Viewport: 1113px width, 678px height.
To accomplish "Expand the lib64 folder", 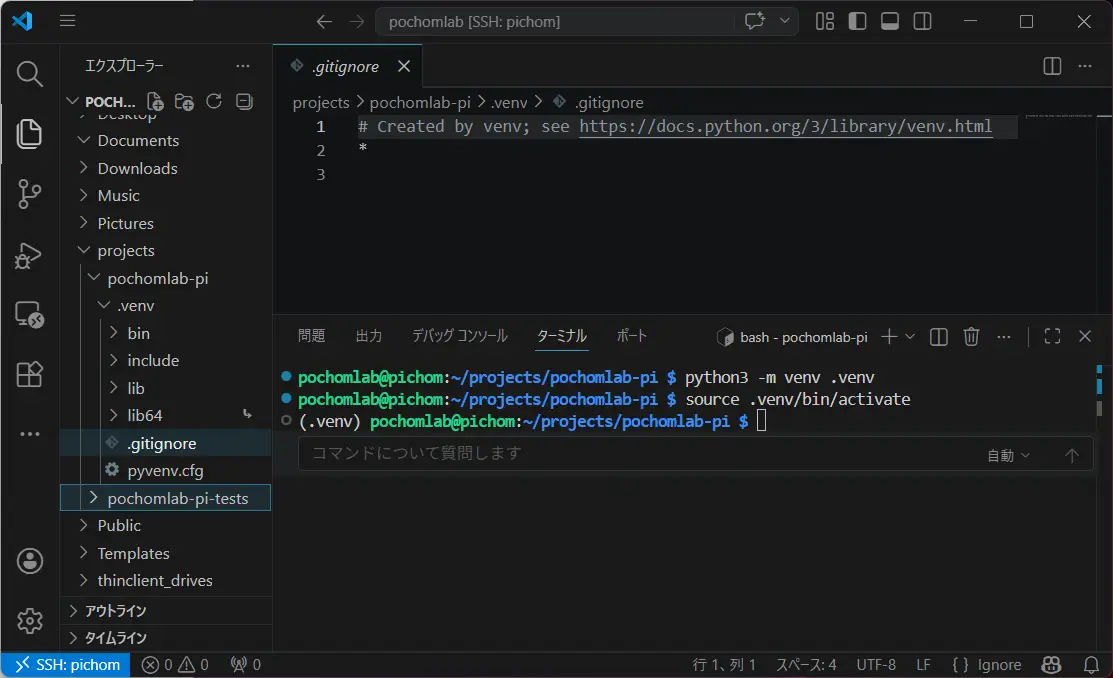I will (114, 415).
